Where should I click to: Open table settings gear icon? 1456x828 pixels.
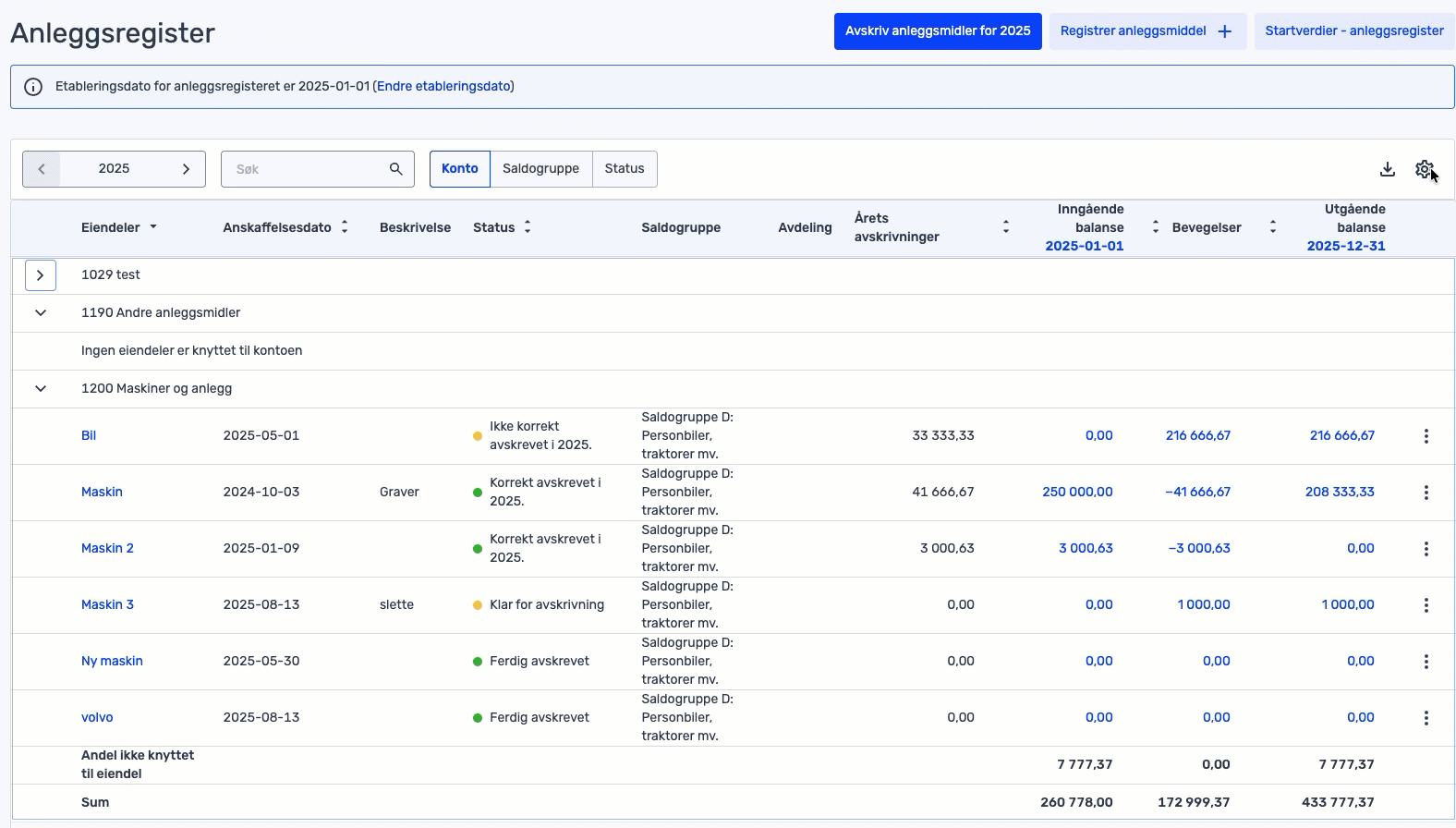pos(1424,169)
